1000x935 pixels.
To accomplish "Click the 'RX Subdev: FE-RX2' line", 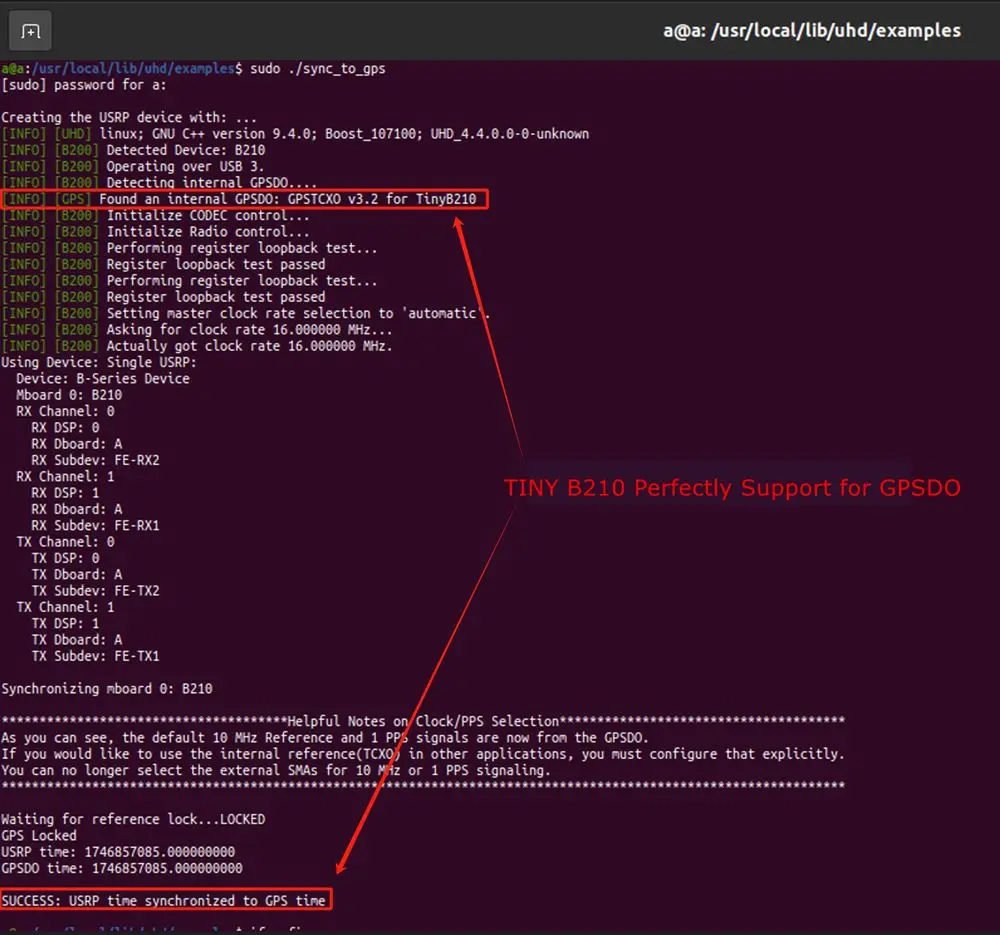I will [95, 460].
